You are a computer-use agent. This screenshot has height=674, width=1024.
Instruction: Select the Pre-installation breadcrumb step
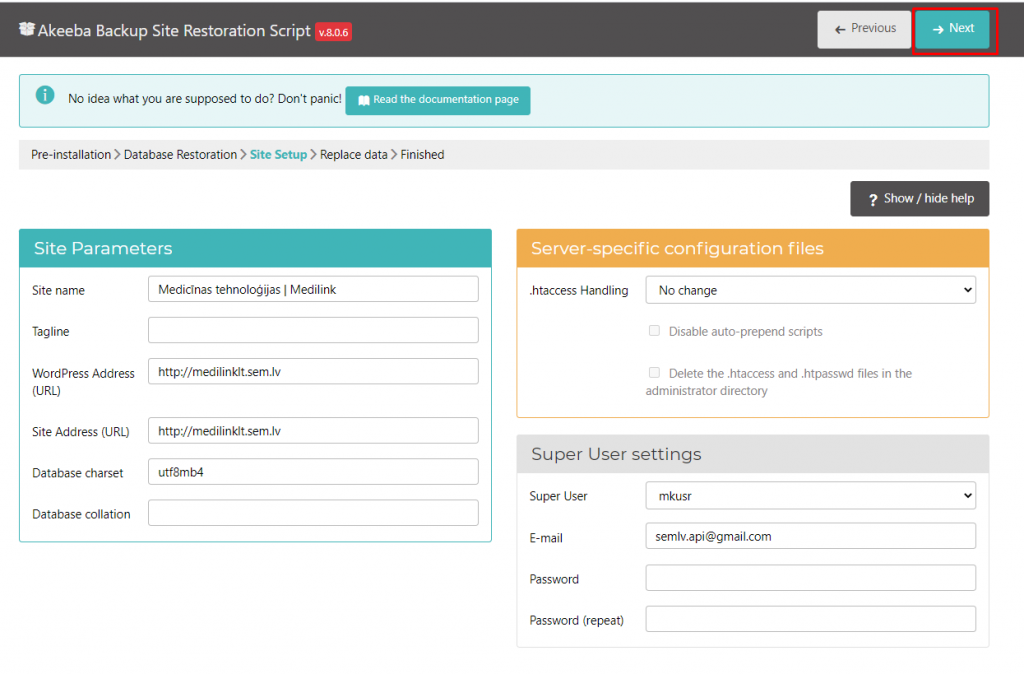point(71,155)
